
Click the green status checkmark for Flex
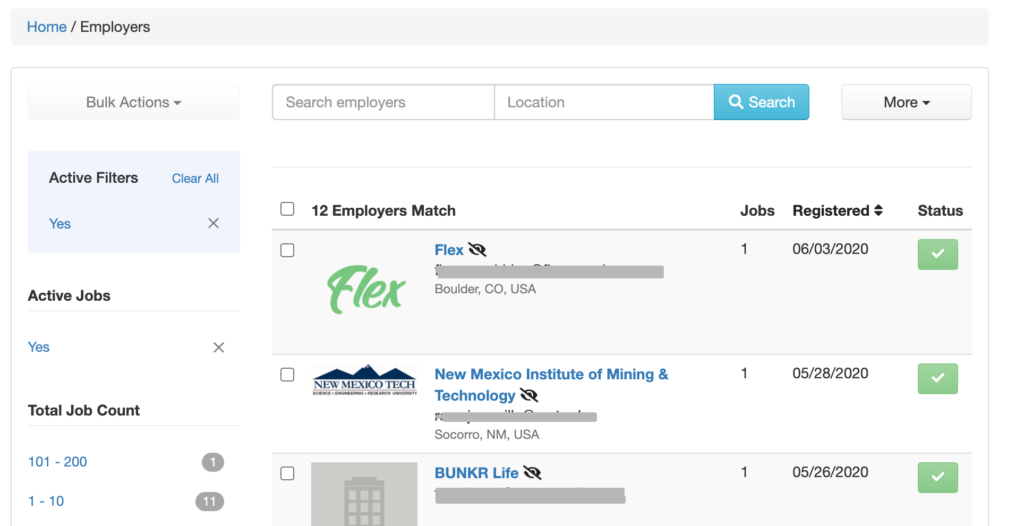(x=938, y=254)
